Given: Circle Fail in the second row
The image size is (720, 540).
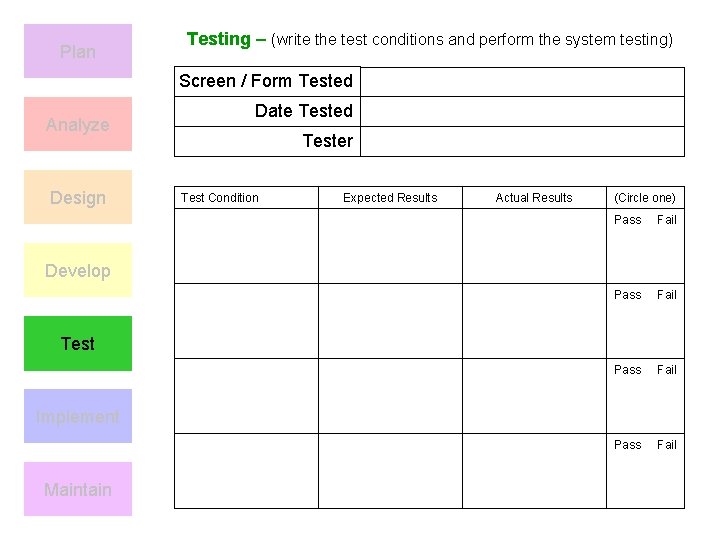Looking at the screenshot, I should tap(667, 295).
